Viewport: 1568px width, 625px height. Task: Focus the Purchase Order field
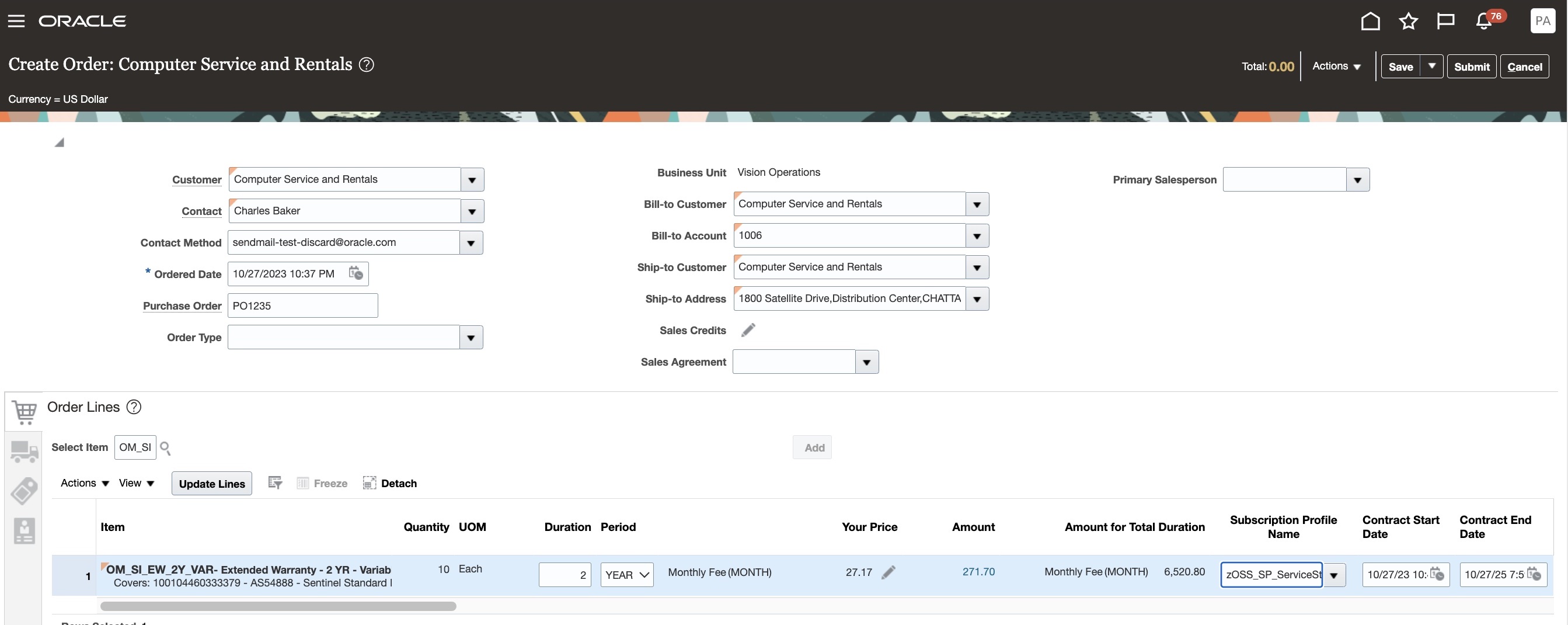pos(302,306)
